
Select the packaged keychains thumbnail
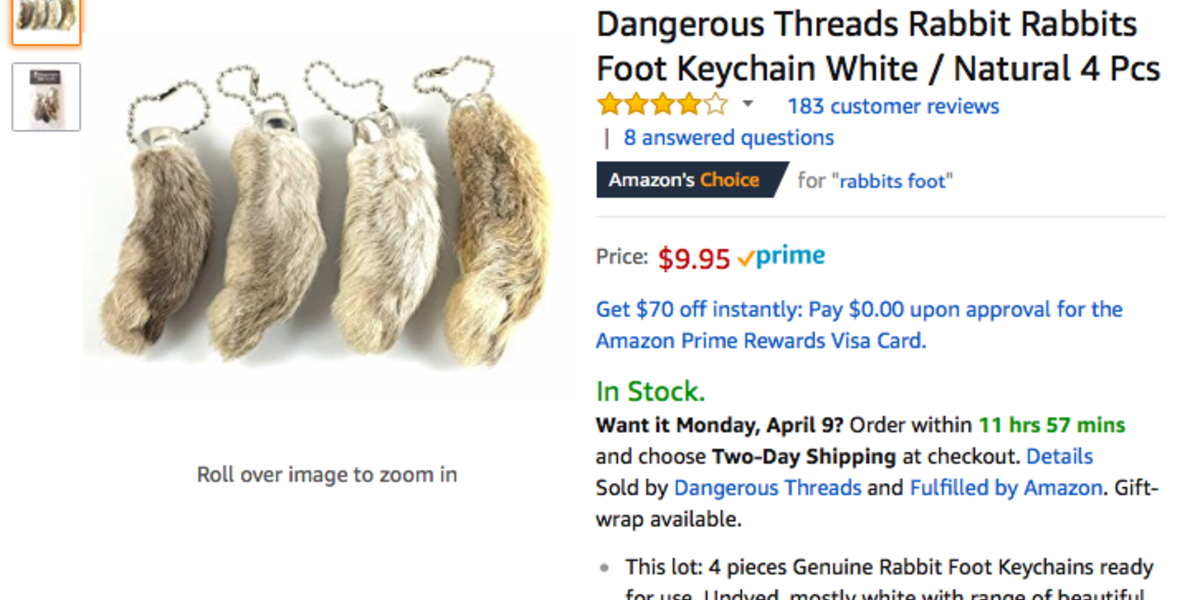tap(46, 97)
